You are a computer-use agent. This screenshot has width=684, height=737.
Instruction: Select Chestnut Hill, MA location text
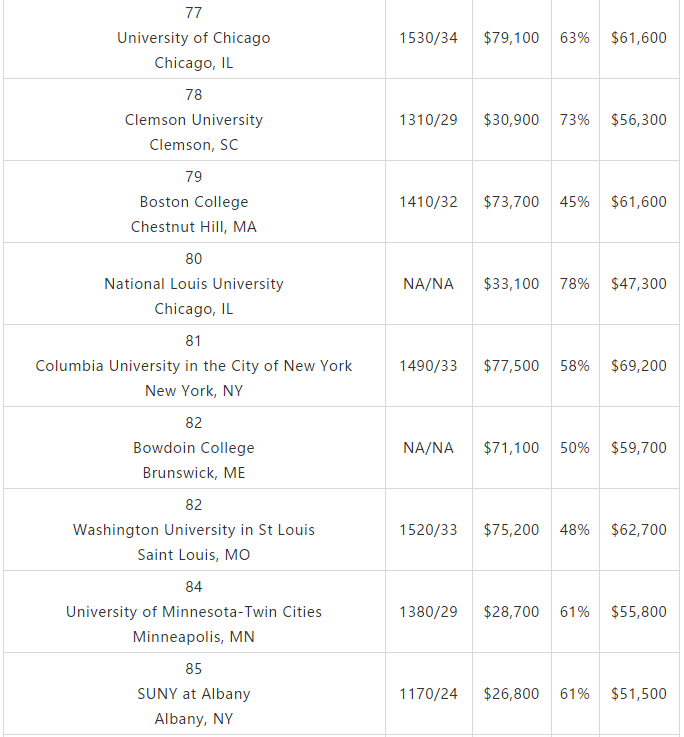click(x=194, y=227)
